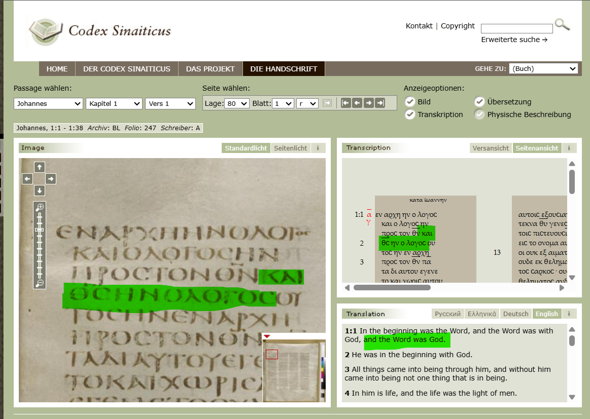Viewport: 590px width, 419px height.
Task: Switch the translation to English
Action: 547,314
